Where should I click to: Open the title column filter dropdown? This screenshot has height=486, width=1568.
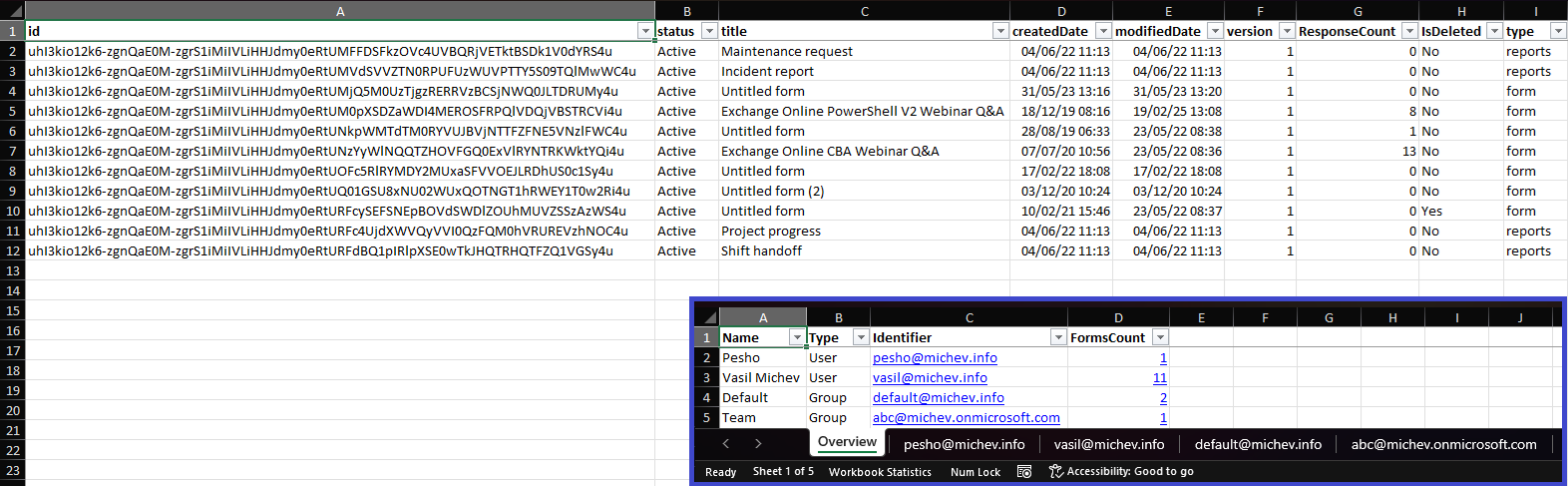click(x=1000, y=32)
